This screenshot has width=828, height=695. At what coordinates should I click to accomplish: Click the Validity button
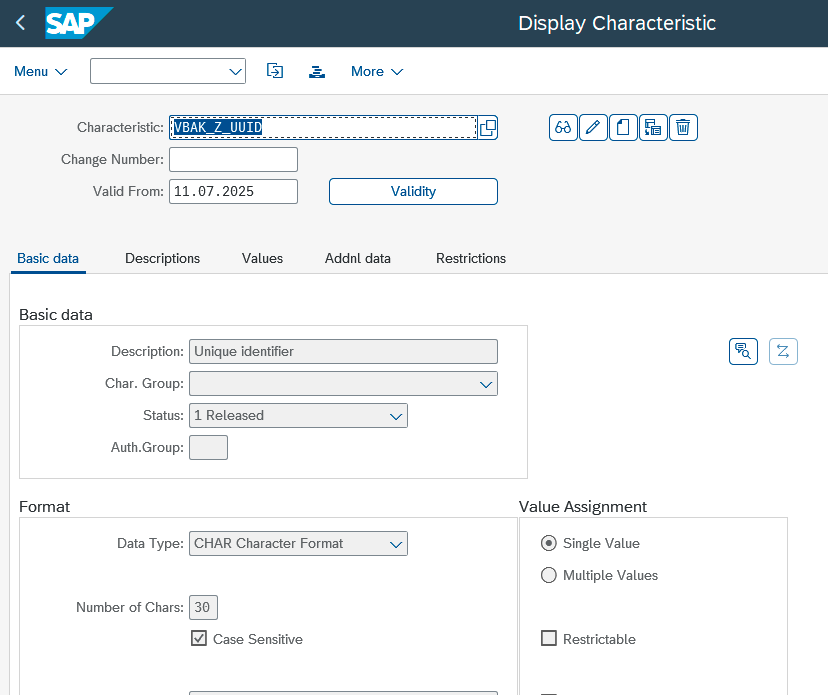click(413, 191)
